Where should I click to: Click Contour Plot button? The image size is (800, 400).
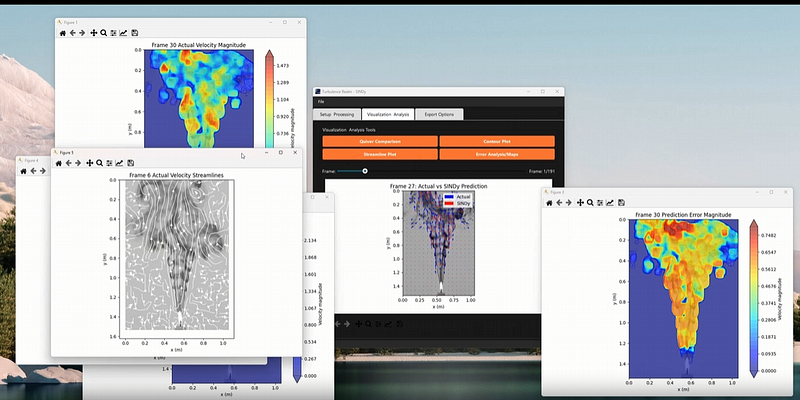497,141
